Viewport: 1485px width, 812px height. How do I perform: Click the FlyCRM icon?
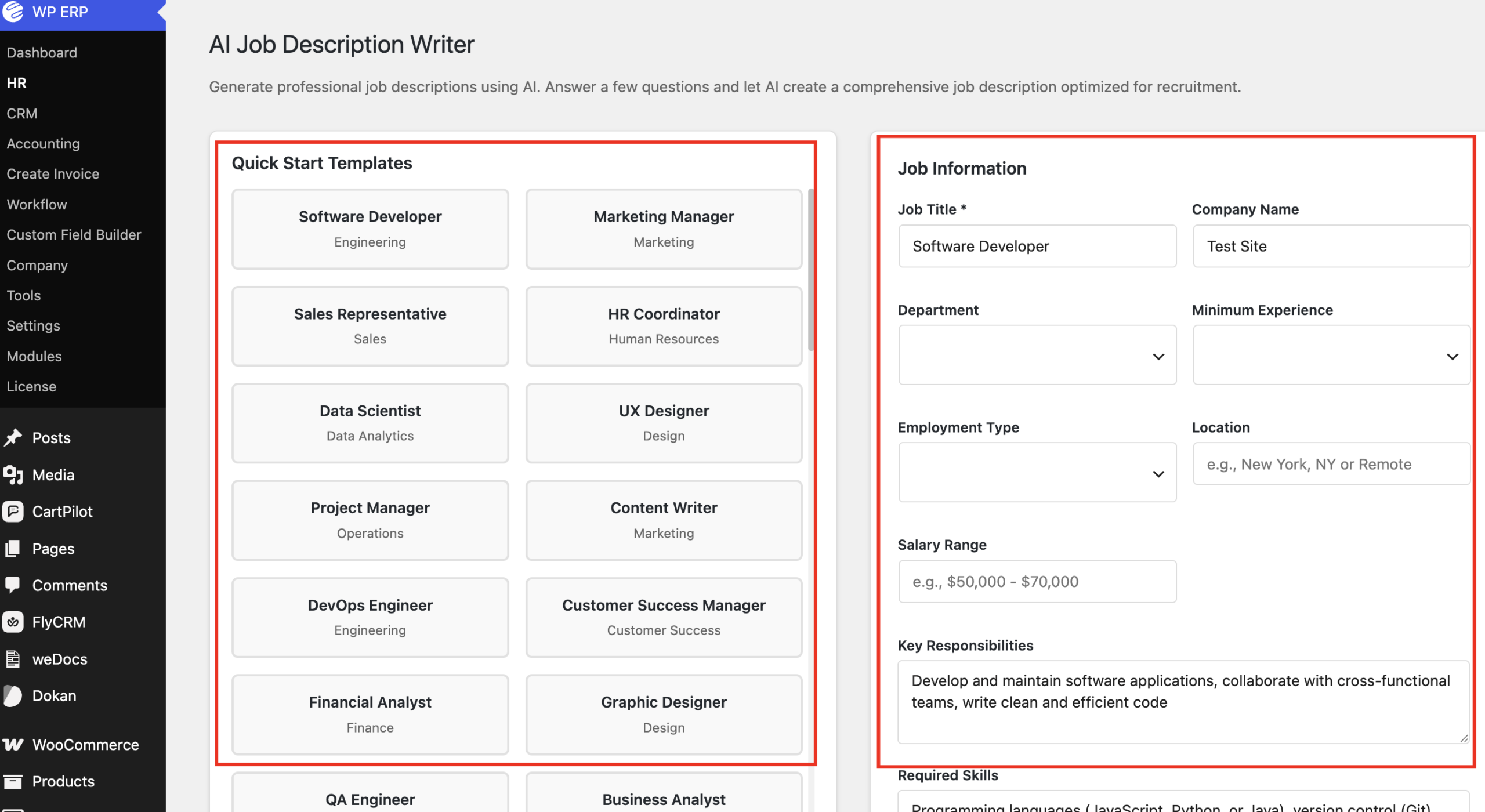coord(13,622)
